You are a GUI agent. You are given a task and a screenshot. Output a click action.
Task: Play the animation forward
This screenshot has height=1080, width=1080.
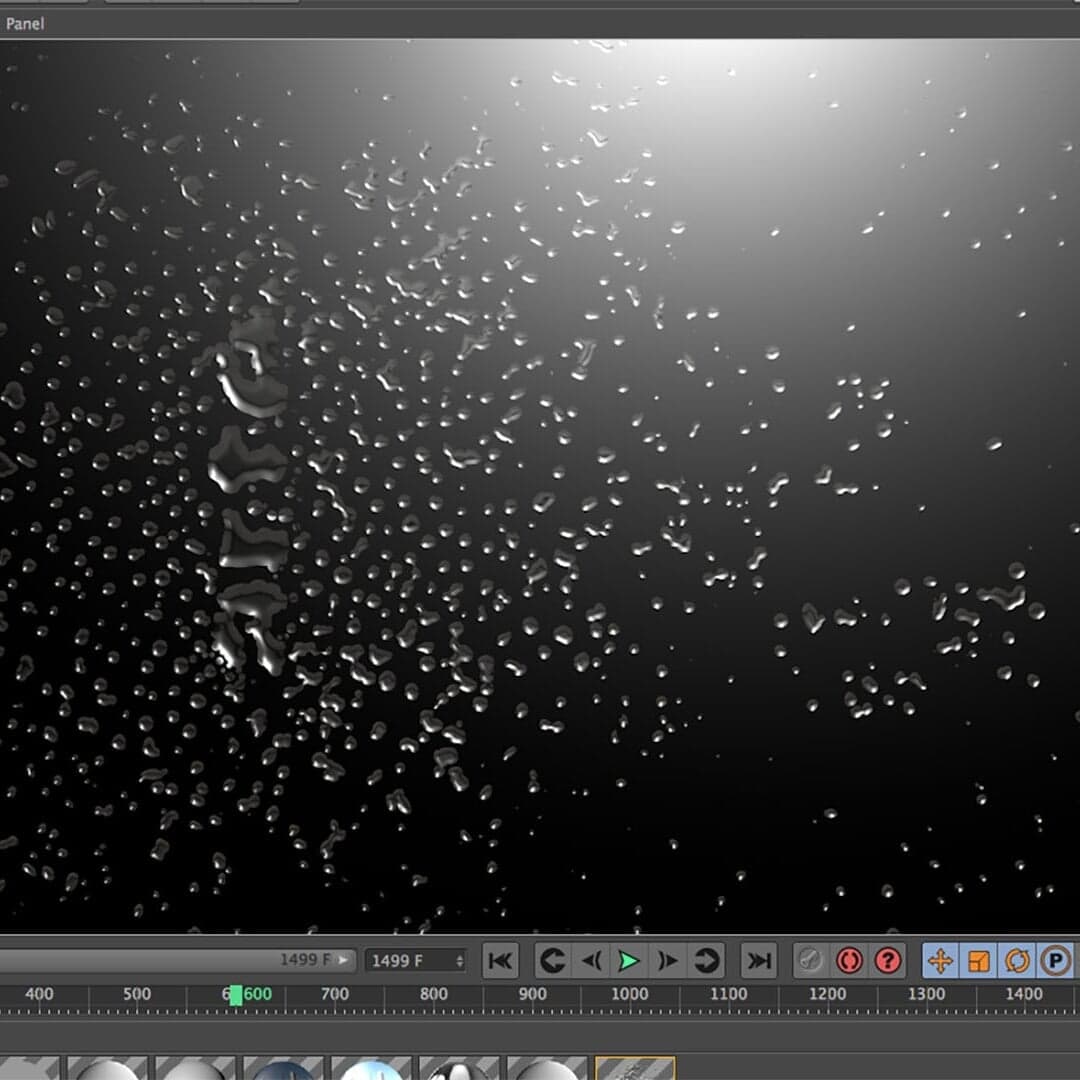[630, 961]
